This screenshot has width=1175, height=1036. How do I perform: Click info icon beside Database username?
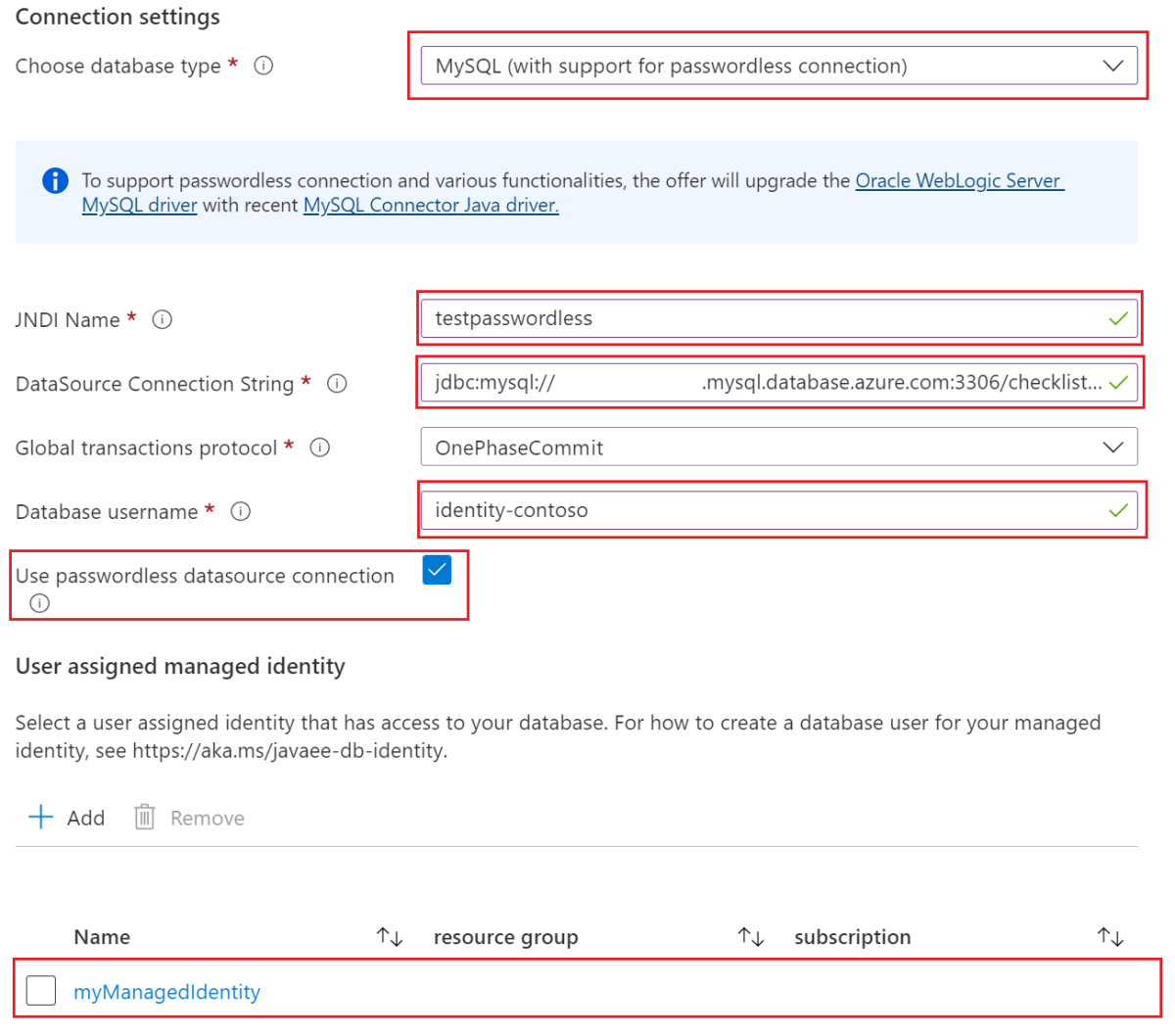coord(241,511)
